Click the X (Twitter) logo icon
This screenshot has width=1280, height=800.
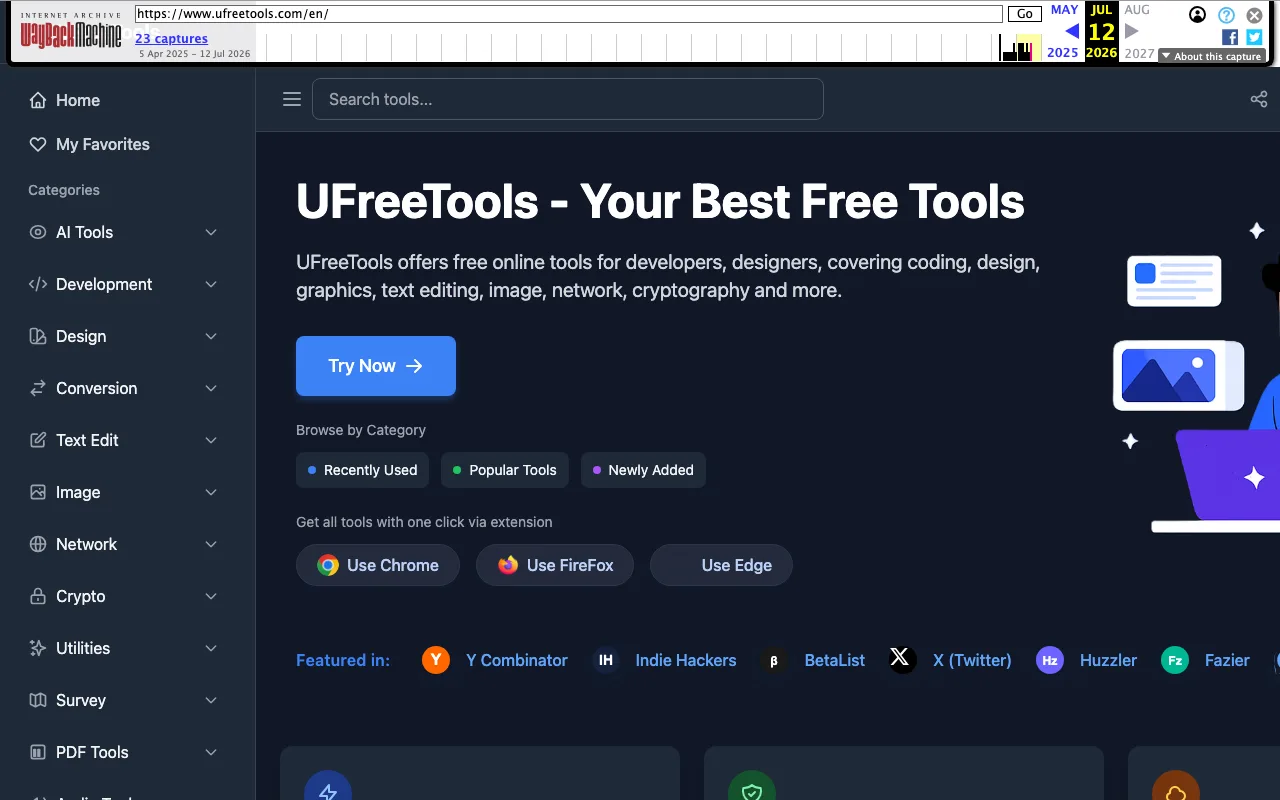coord(902,660)
